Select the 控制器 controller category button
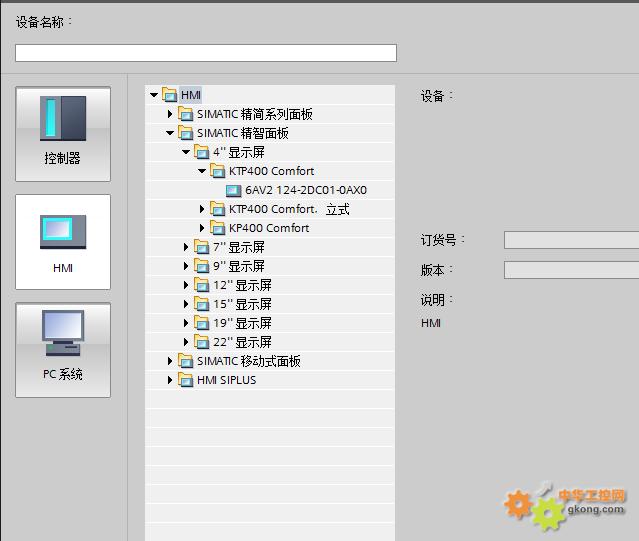639x541 pixels. [63, 134]
